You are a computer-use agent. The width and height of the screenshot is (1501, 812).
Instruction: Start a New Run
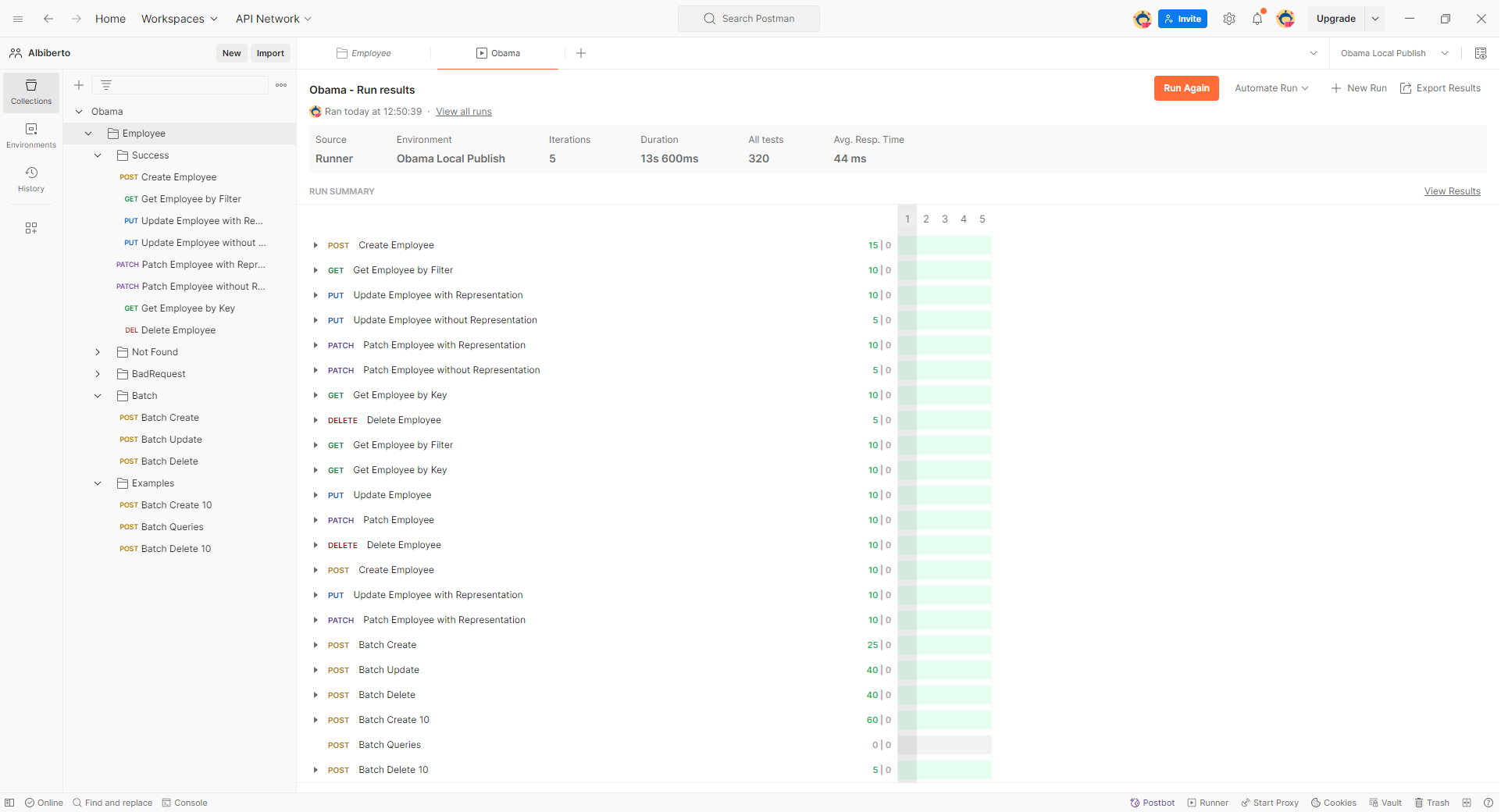(1359, 88)
